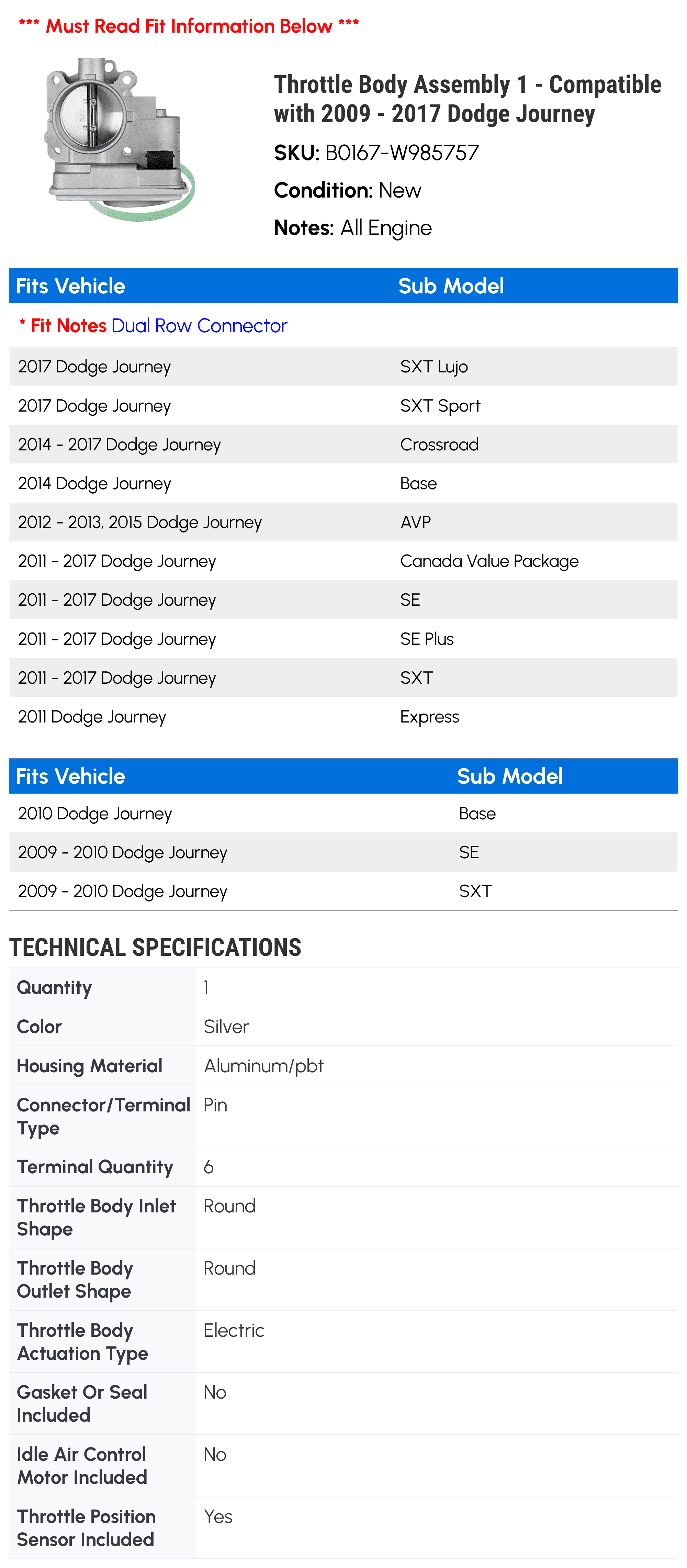Image resolution: width=687 pixels, height=1568 pixels.
Task: Click the first Fits Vehicle table header
Action: coord(70,286)
